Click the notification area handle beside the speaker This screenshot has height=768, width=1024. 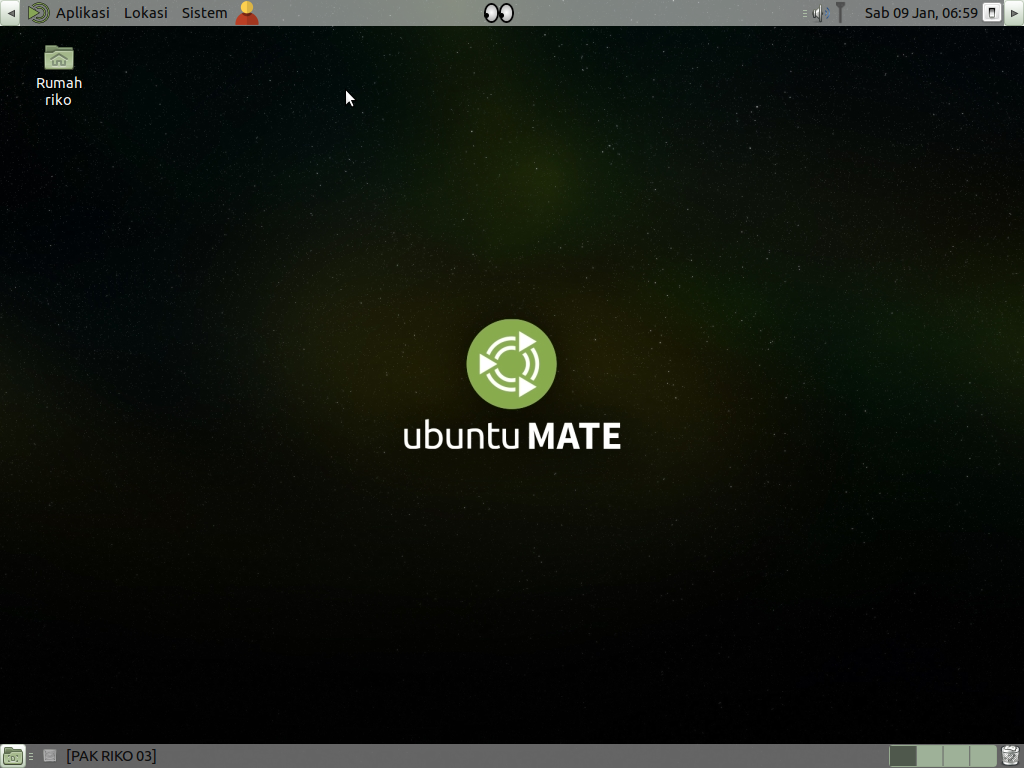805,13
